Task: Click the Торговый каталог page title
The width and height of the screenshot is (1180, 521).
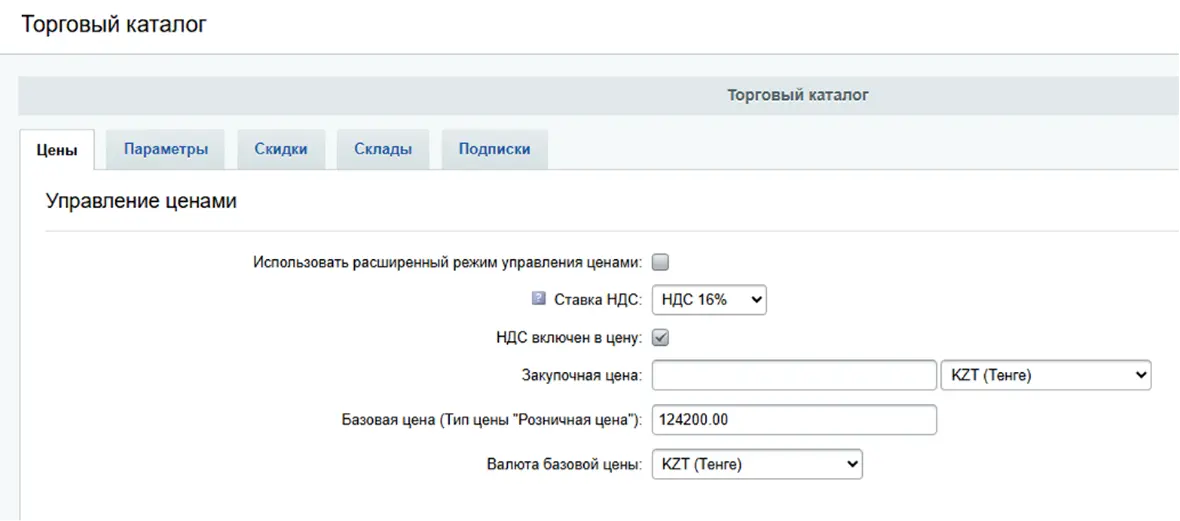Action: click(x=113, y=25)
